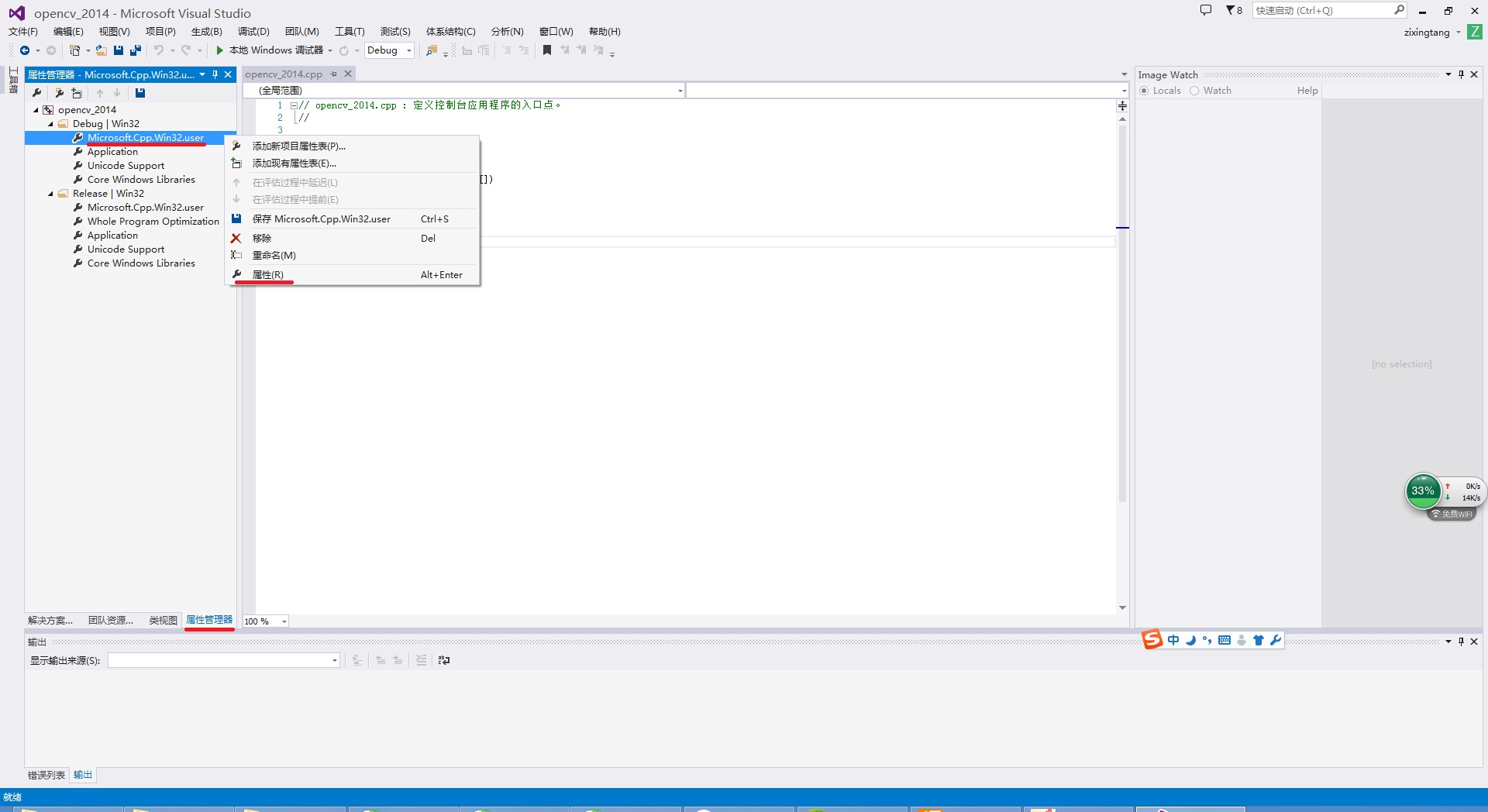Click add existing property sheet icon
This screenshot has width=1488, height=812.
[77, 93]
